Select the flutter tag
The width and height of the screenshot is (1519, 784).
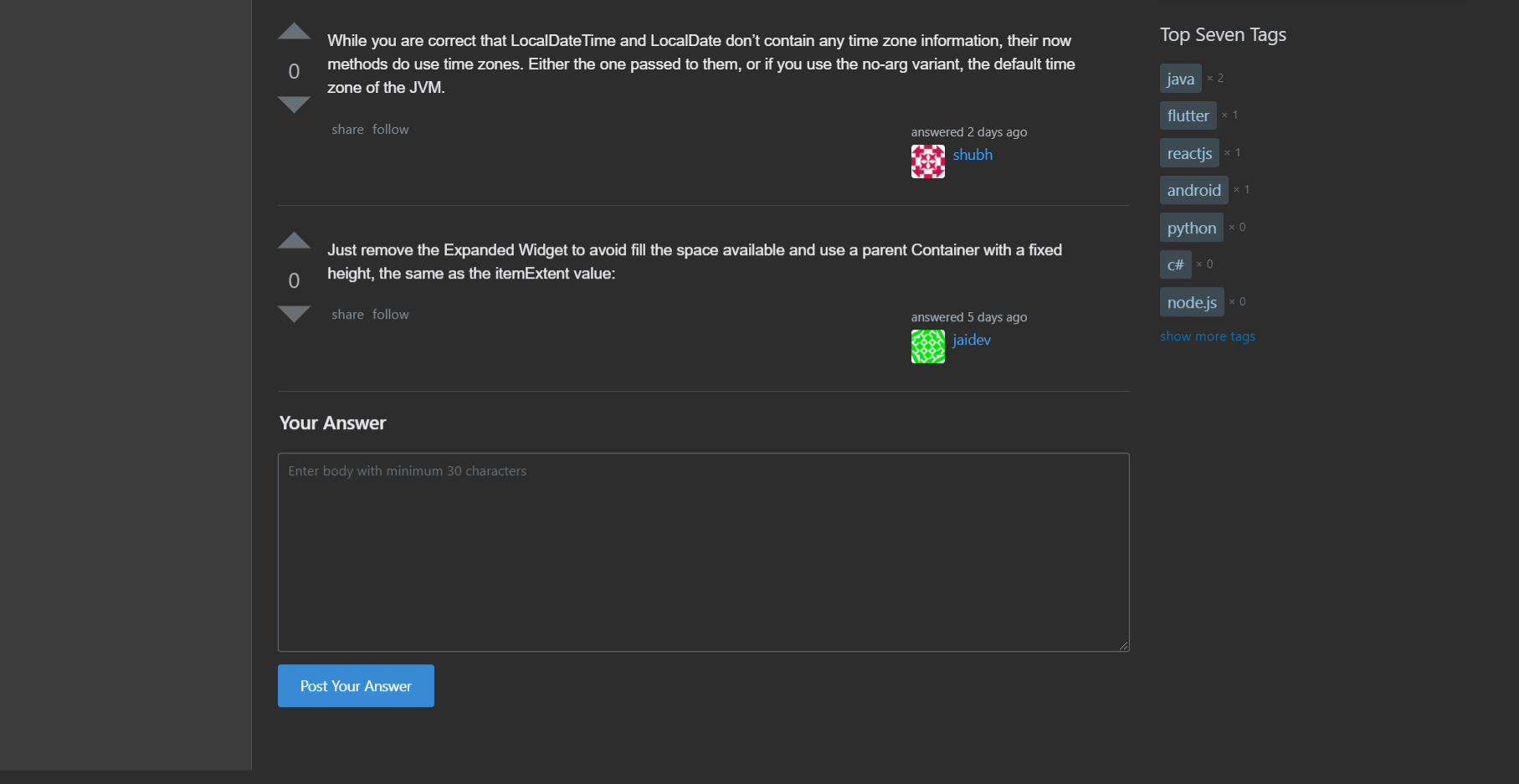coord(1188,115)
